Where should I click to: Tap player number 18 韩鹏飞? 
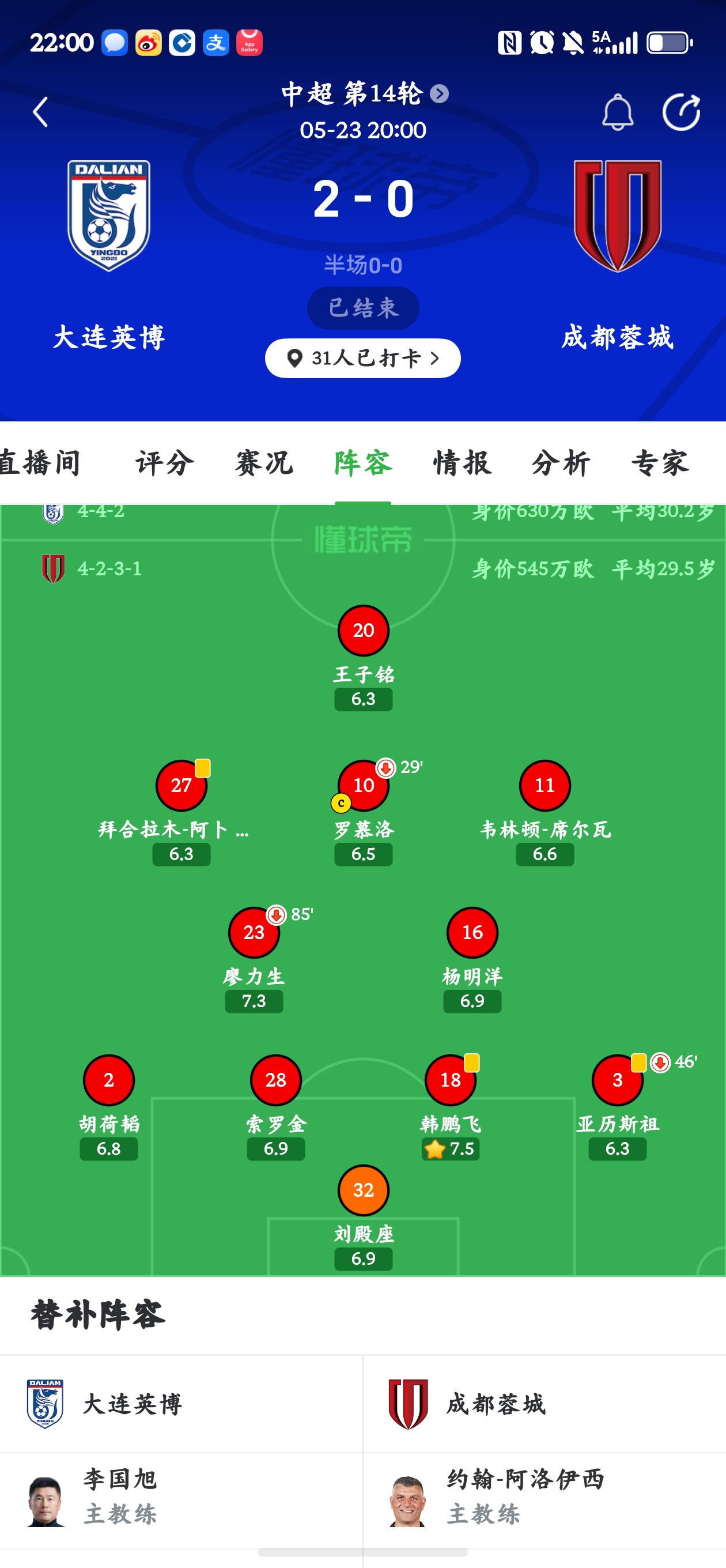tap(451, 1080)
